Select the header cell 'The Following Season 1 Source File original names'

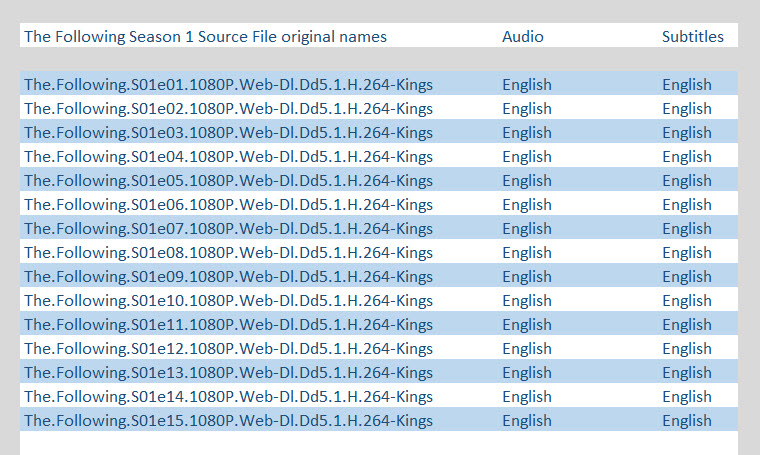tap(206, 37)
